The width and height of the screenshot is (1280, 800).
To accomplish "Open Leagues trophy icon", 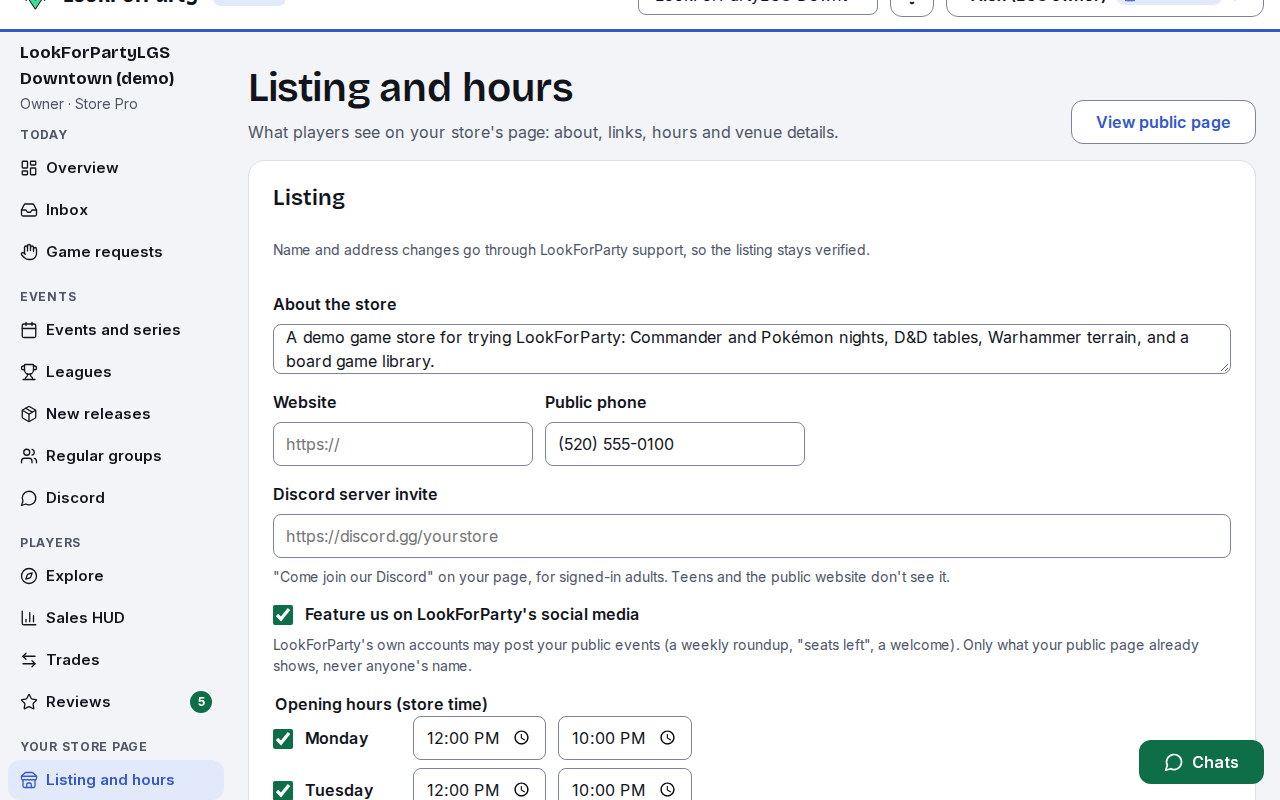I will tap(29, 372).
